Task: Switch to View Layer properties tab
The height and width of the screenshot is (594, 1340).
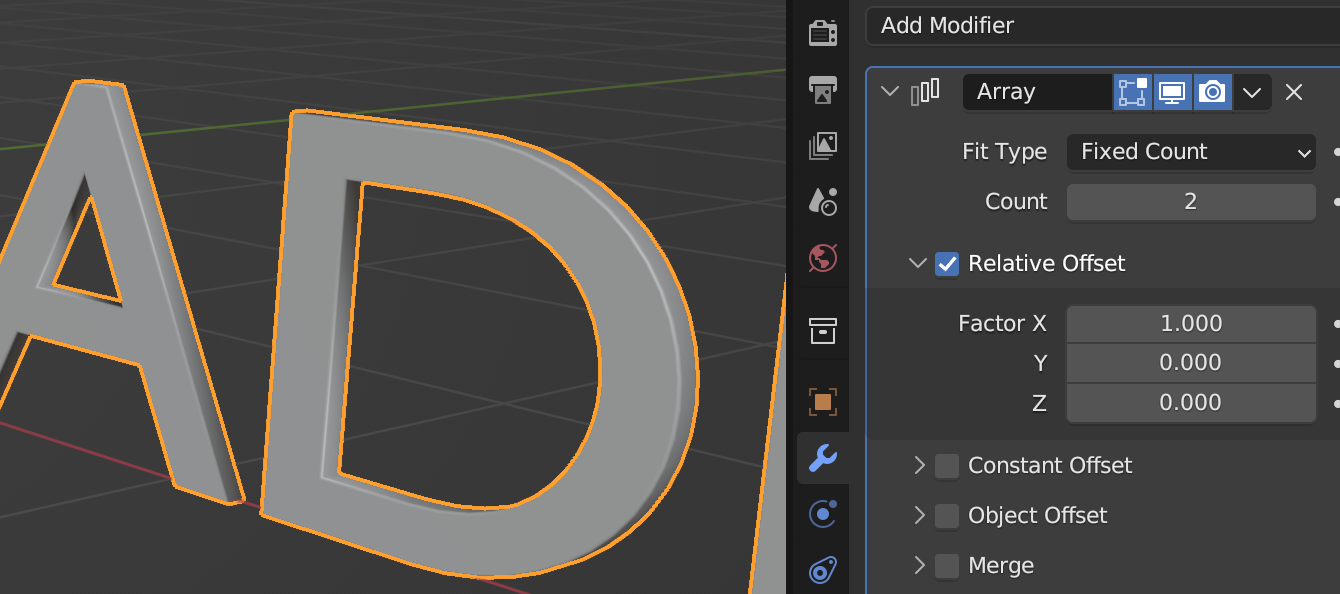Action: coord(822,146)
